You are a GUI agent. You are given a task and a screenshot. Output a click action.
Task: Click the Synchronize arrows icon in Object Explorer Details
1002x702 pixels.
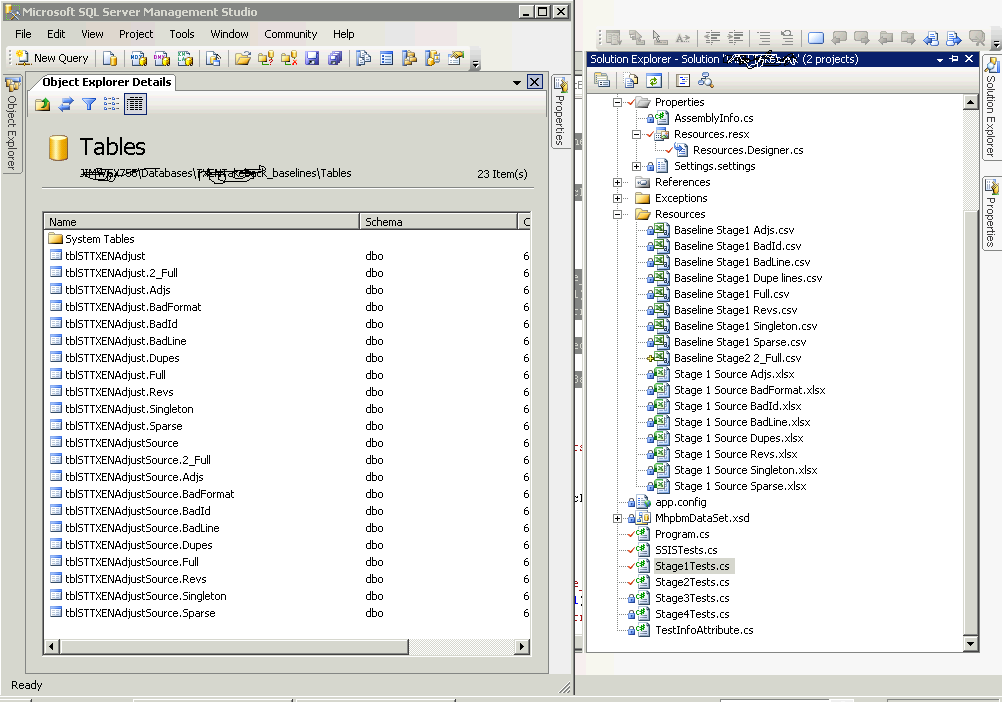pos(66,104)
